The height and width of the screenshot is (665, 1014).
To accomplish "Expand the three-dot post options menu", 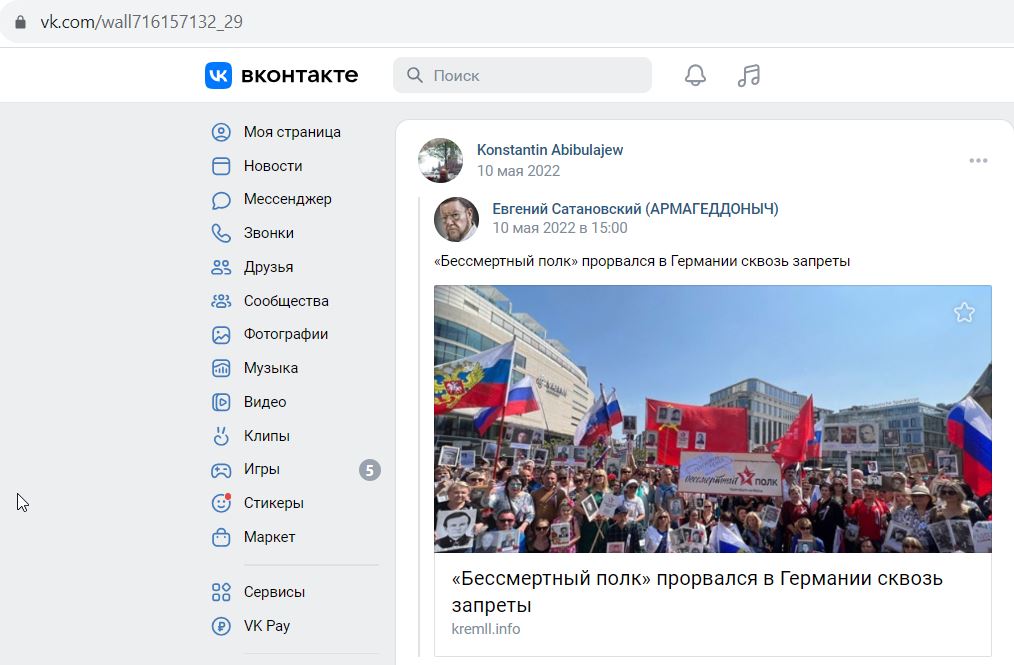I will [x=978, y=160].
